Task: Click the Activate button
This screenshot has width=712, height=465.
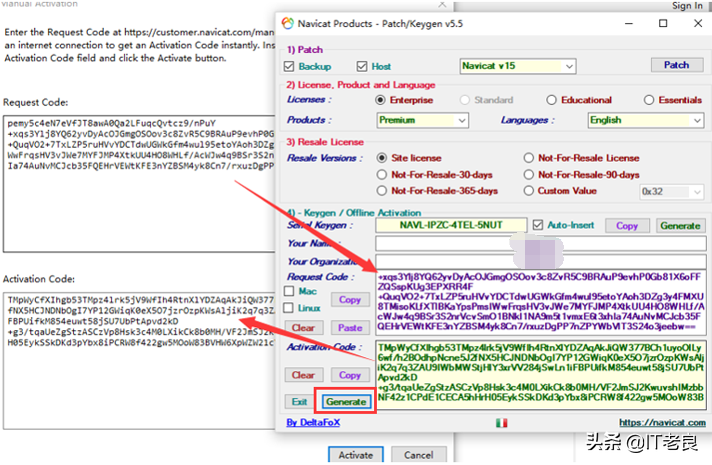Action: coord(356,455)
